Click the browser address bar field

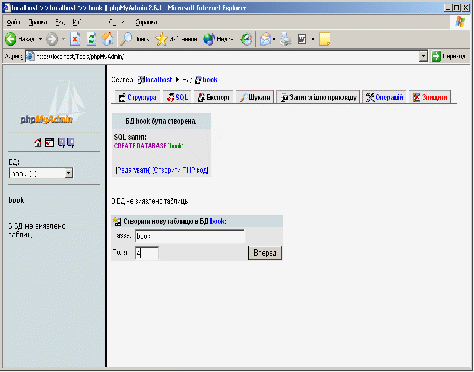[222, 56]
